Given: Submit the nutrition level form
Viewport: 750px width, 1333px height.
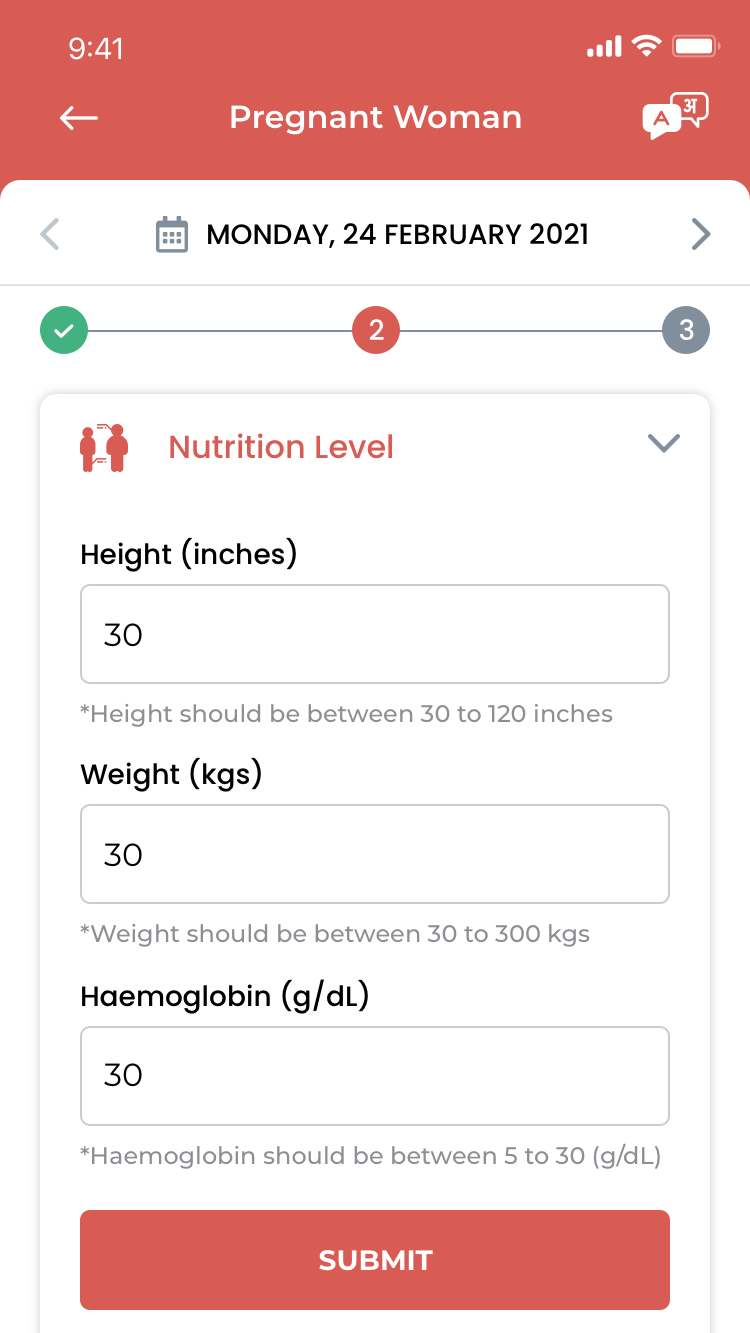Looking at the screenshot, I should (375, 1260).
